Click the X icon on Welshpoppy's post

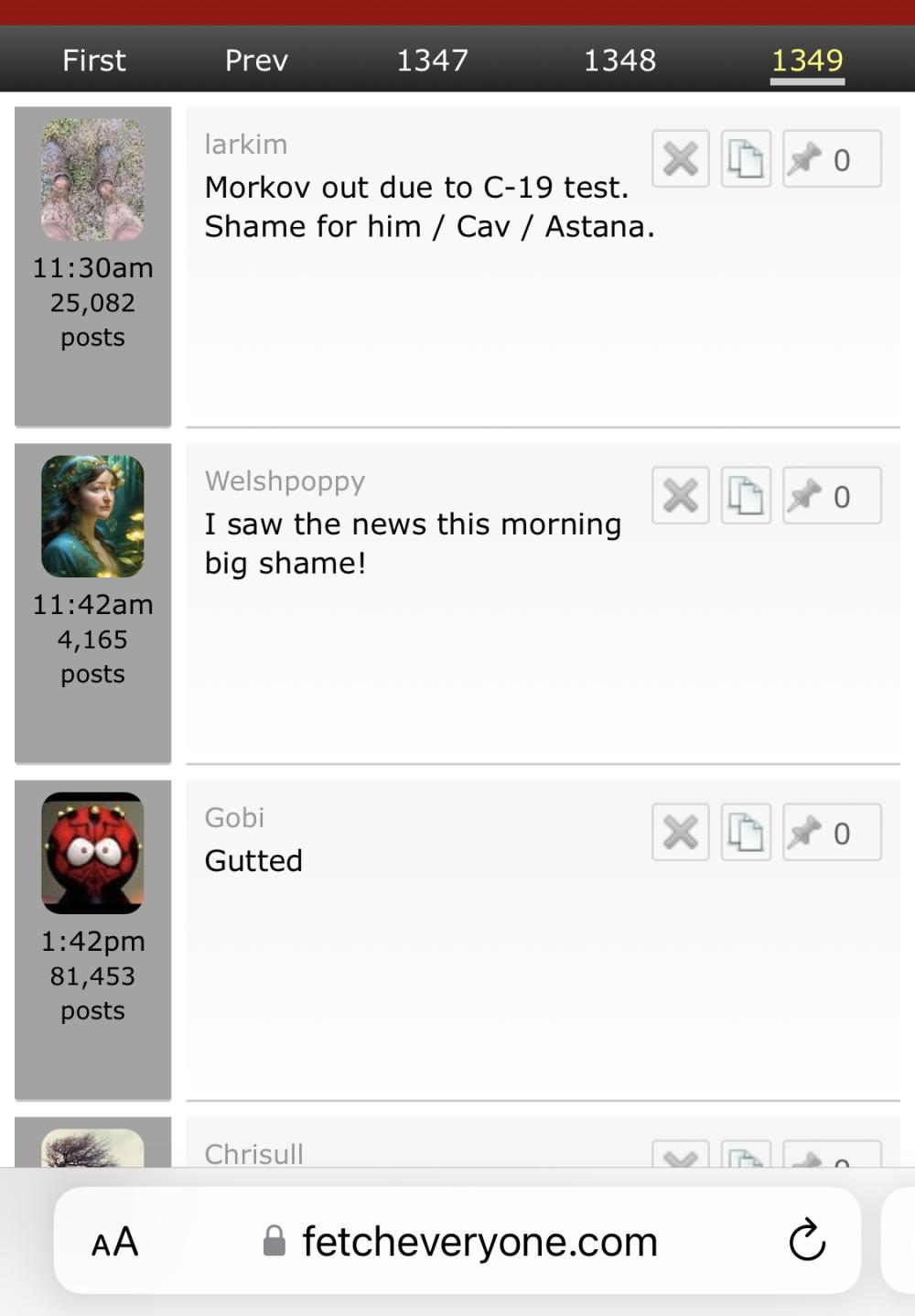coord(681,496)
